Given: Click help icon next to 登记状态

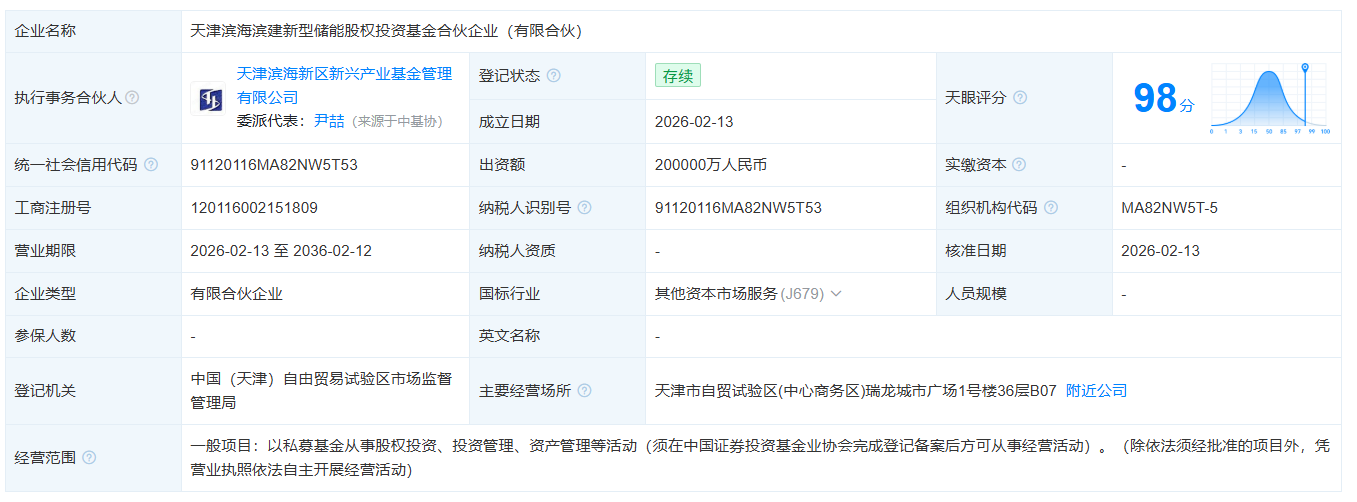Looking at the screenshot, I should pyautogui.click(x=554, y=76).
